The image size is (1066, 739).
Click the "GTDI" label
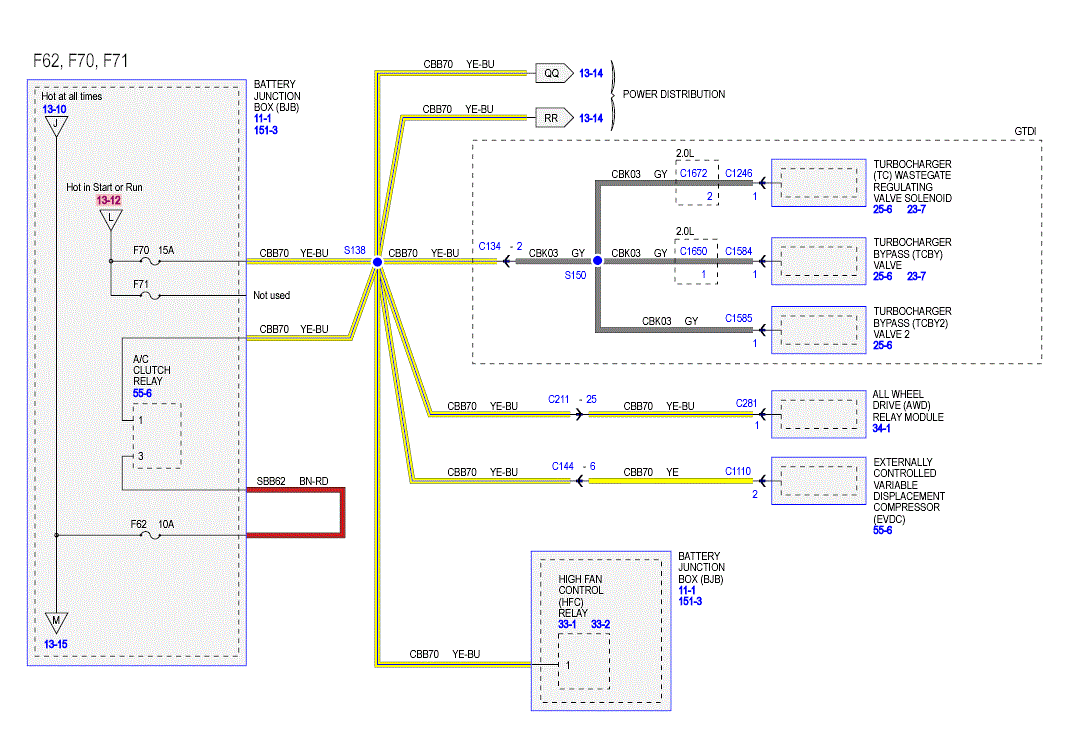click(x=1025, y=131)
